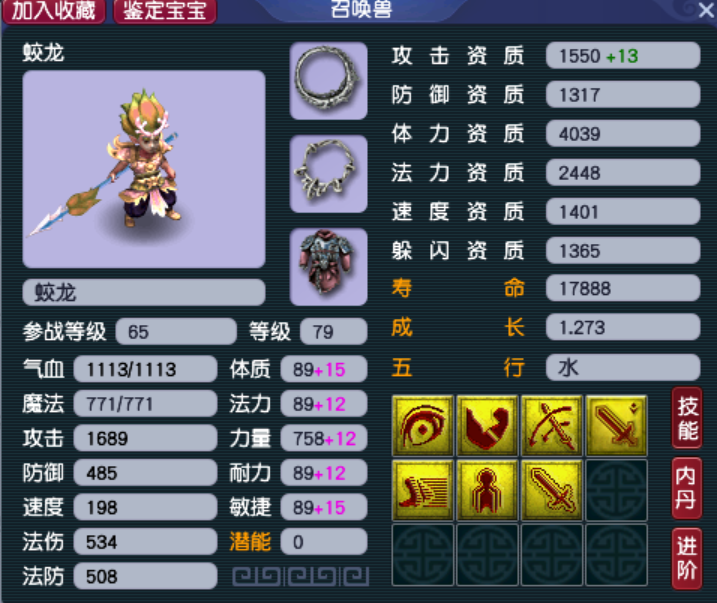Viewport: 717px width, 603px height.
Task: Select the eye swirl skill icon
Action: [x=423, y=426]
